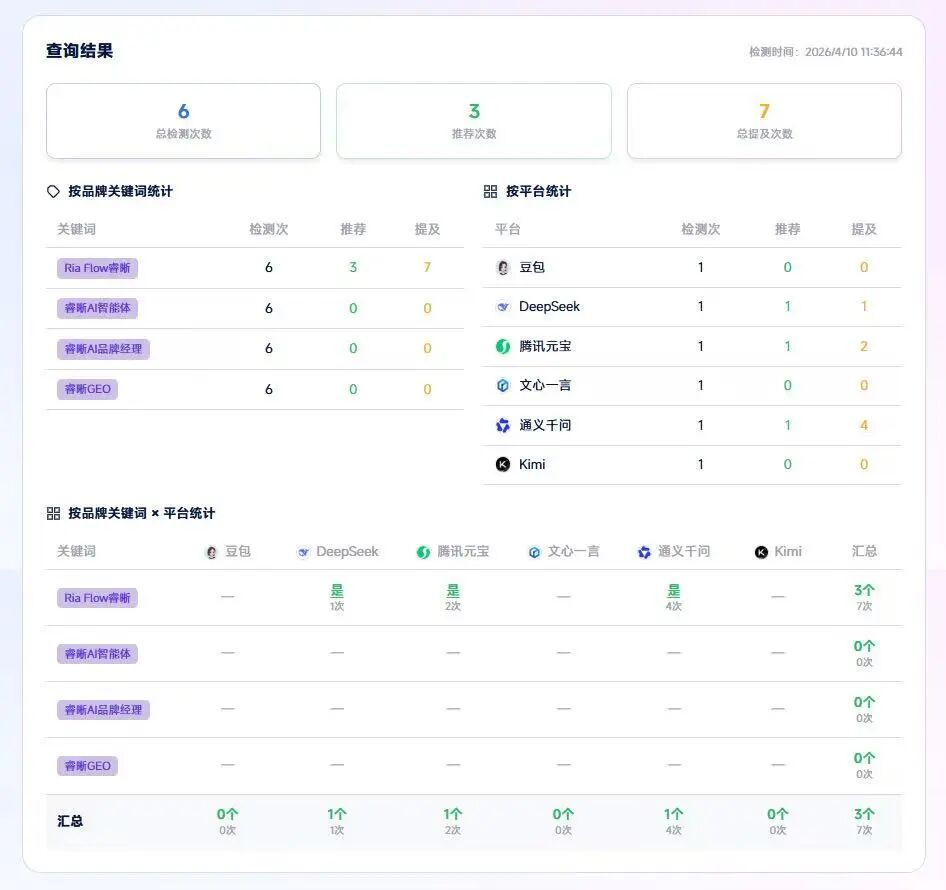
Task: Click the DeepSeek whale icon in platform stats list
Action: pyautogui.click(x=503, y=307)
